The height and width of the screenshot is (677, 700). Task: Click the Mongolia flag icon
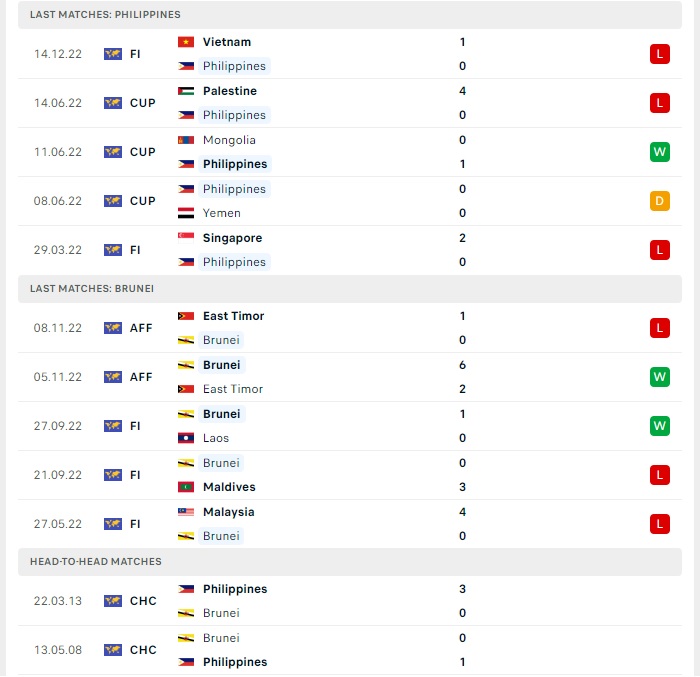[x=186, y=140]
